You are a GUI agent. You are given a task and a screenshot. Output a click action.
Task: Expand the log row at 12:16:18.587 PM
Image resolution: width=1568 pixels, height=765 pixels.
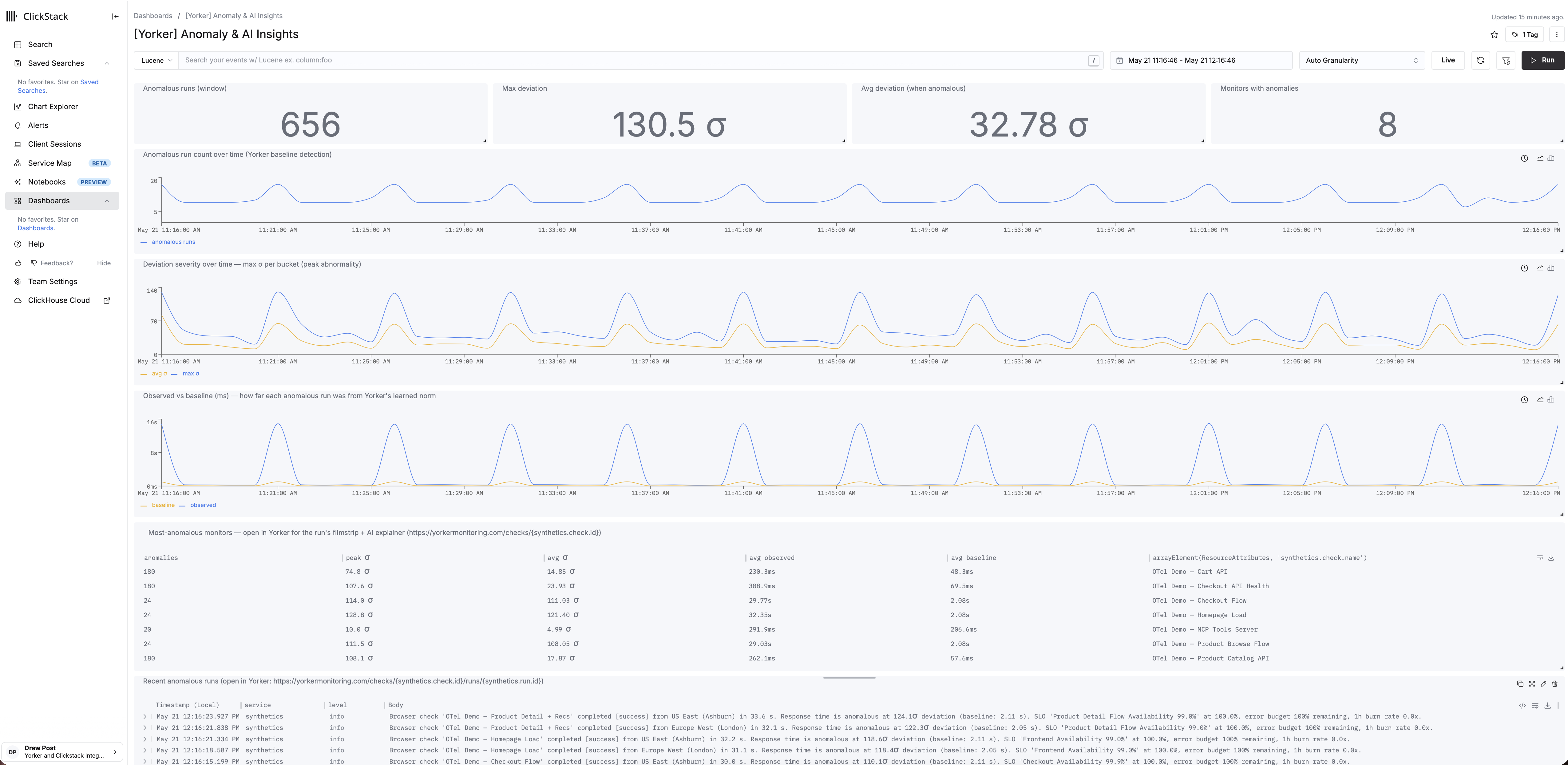[145, 750]
